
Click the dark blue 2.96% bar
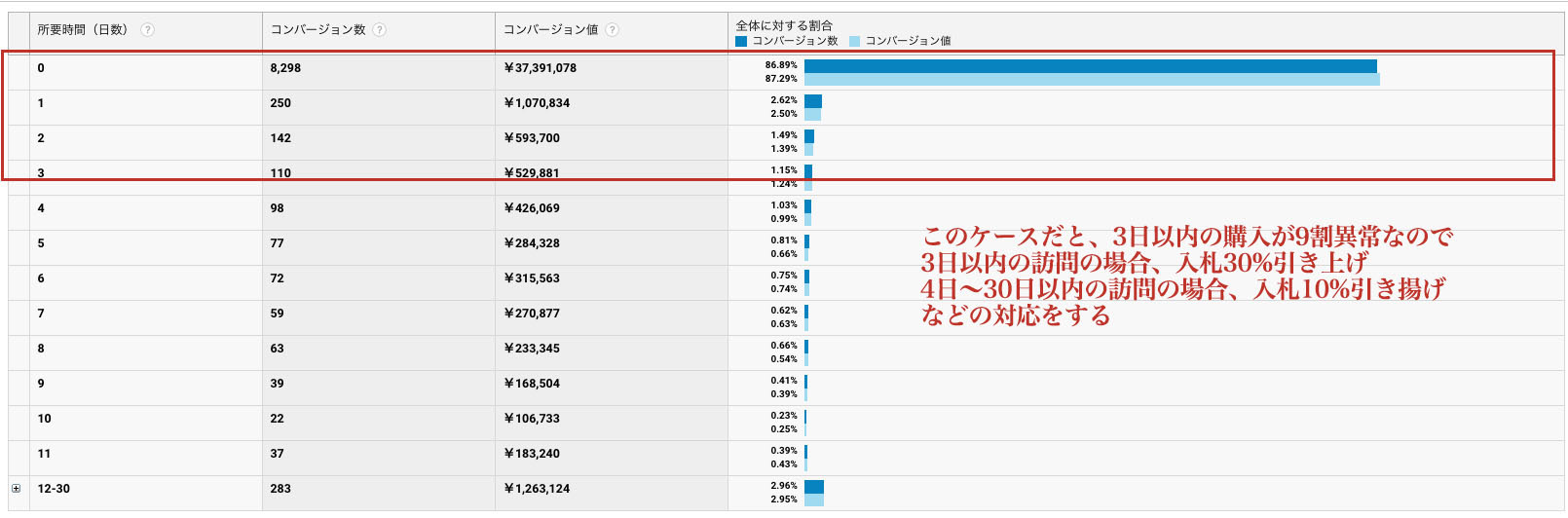point(814,486)
